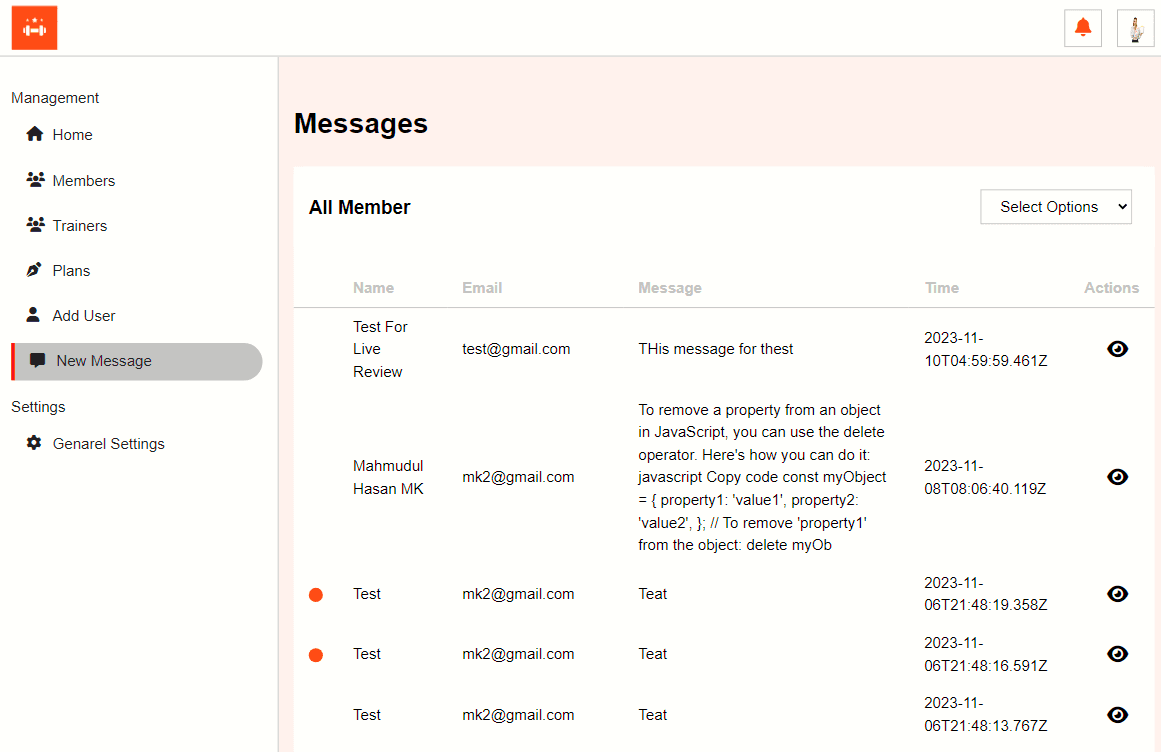Click the Home house icon
Viewport: 1161px width, 752px height.
coord(35,134)
